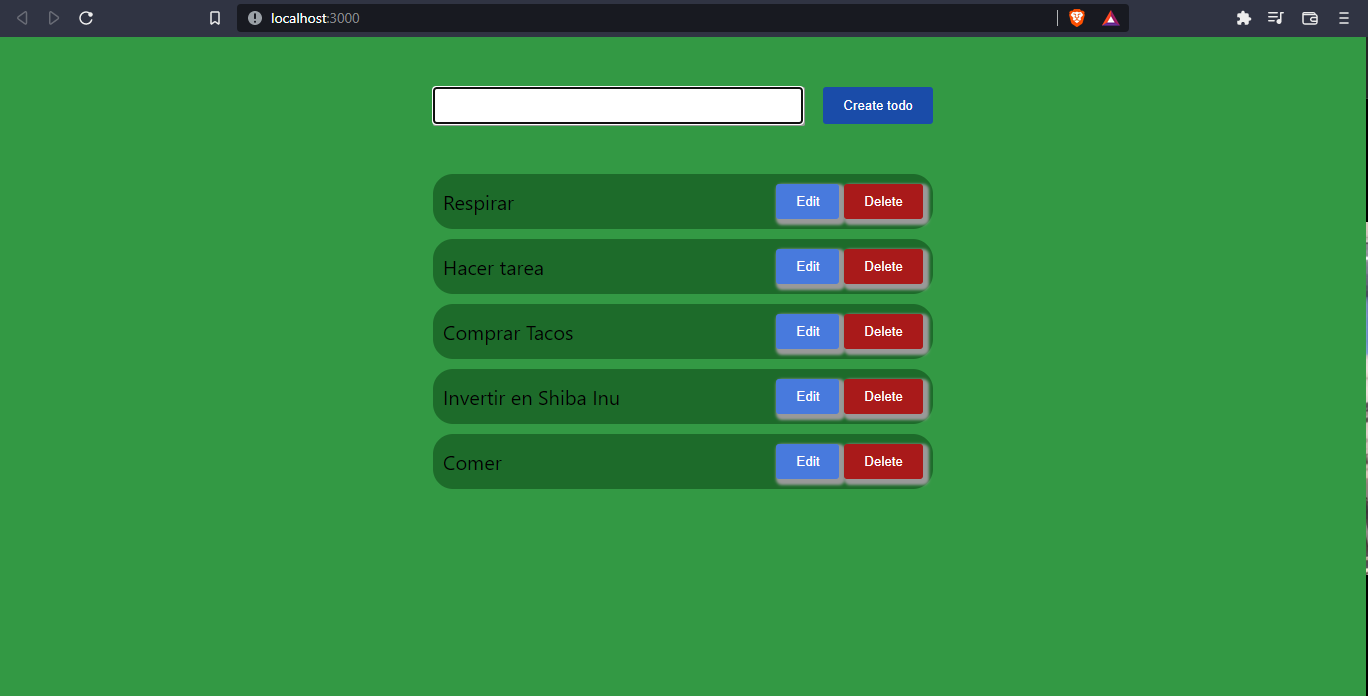This screenshot has width=1368, height=696.
Task: Edit the "Respirar" todo
Action: click(x=807, y=201)
